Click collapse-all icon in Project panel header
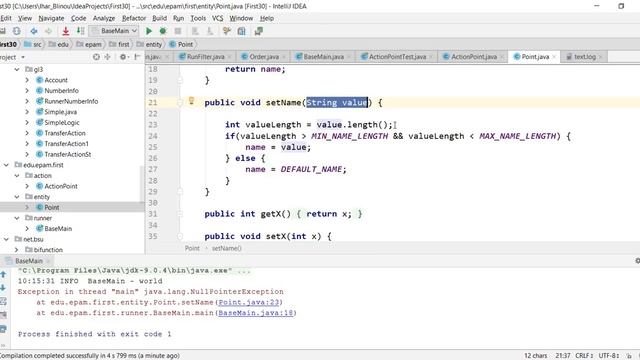 coord(108,57)
